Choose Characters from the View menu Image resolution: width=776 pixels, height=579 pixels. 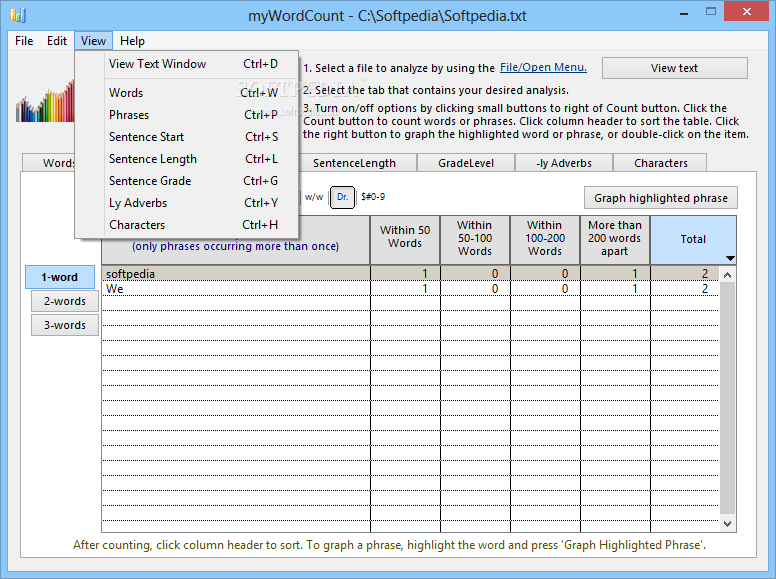187,225
